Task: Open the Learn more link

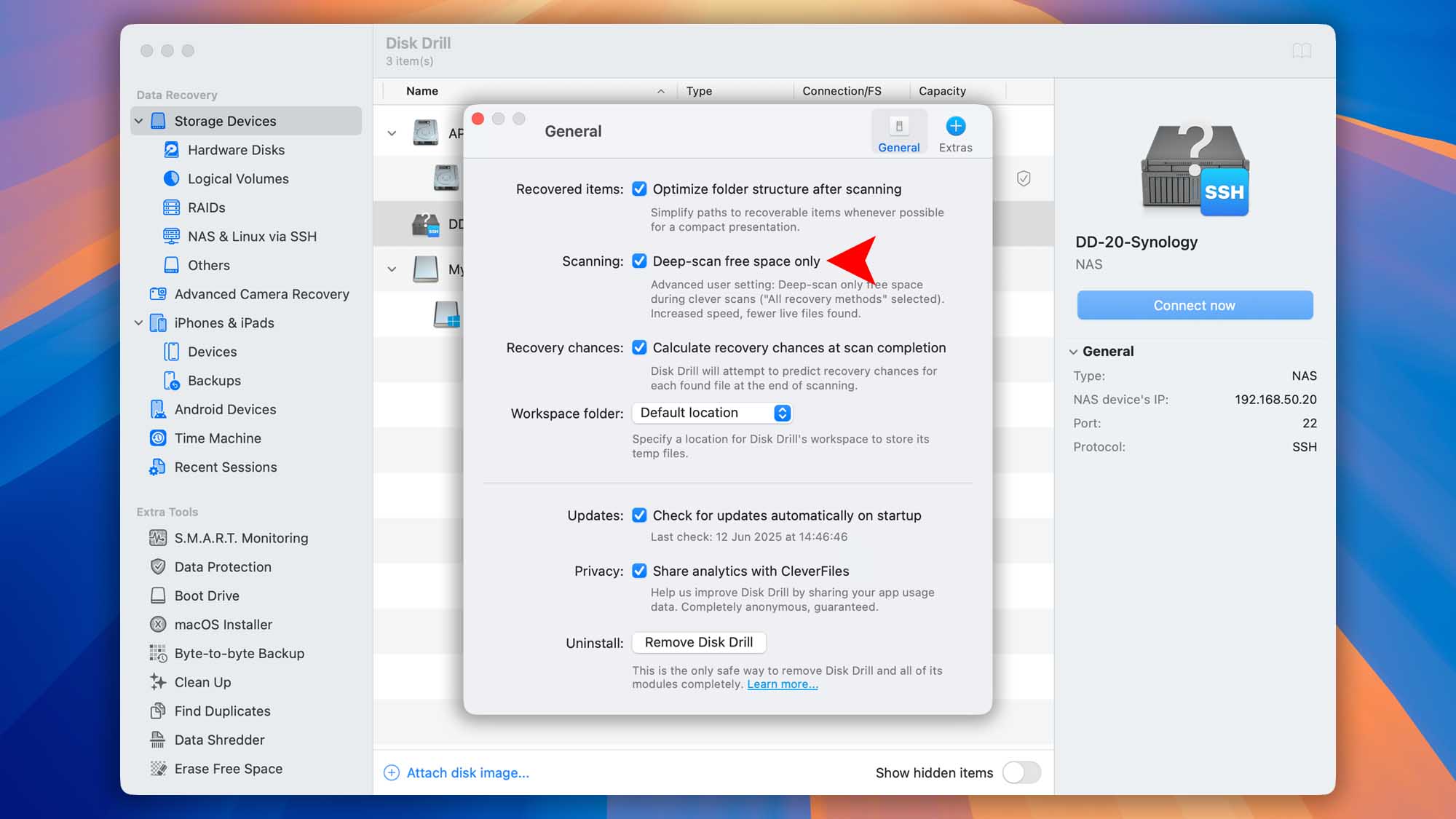Action: click(x=783, y=684)
